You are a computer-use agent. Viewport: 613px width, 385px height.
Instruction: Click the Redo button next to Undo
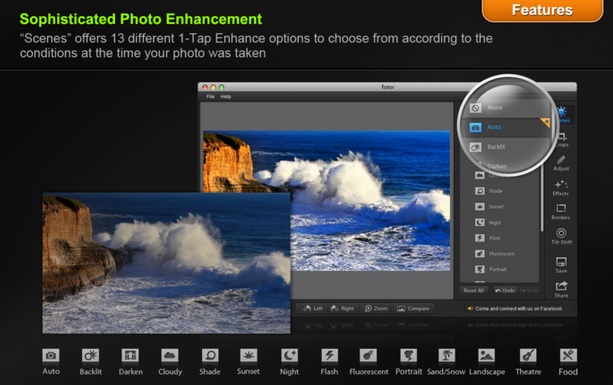(x=529, y=290)
